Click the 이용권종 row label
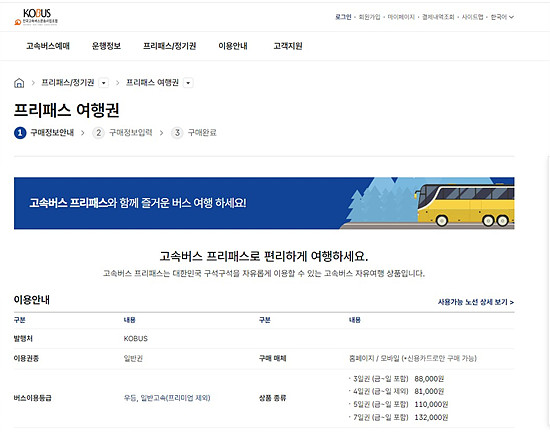 [26, 358]
